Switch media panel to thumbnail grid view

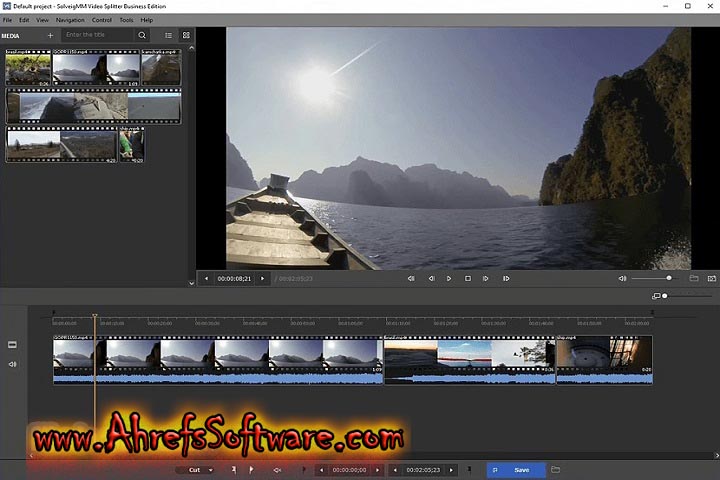click(186, 35)
